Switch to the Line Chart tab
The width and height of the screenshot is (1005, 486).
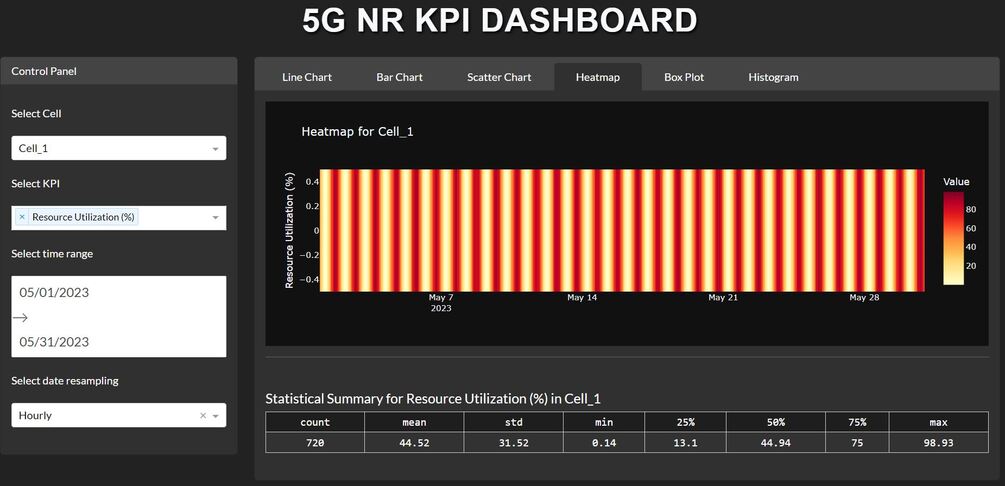pos(306,77)
